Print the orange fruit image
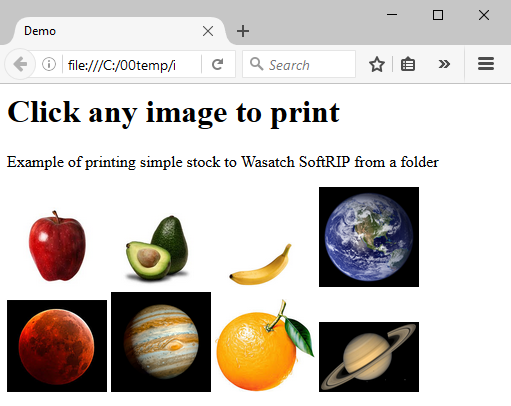 (x=265, y=345)
